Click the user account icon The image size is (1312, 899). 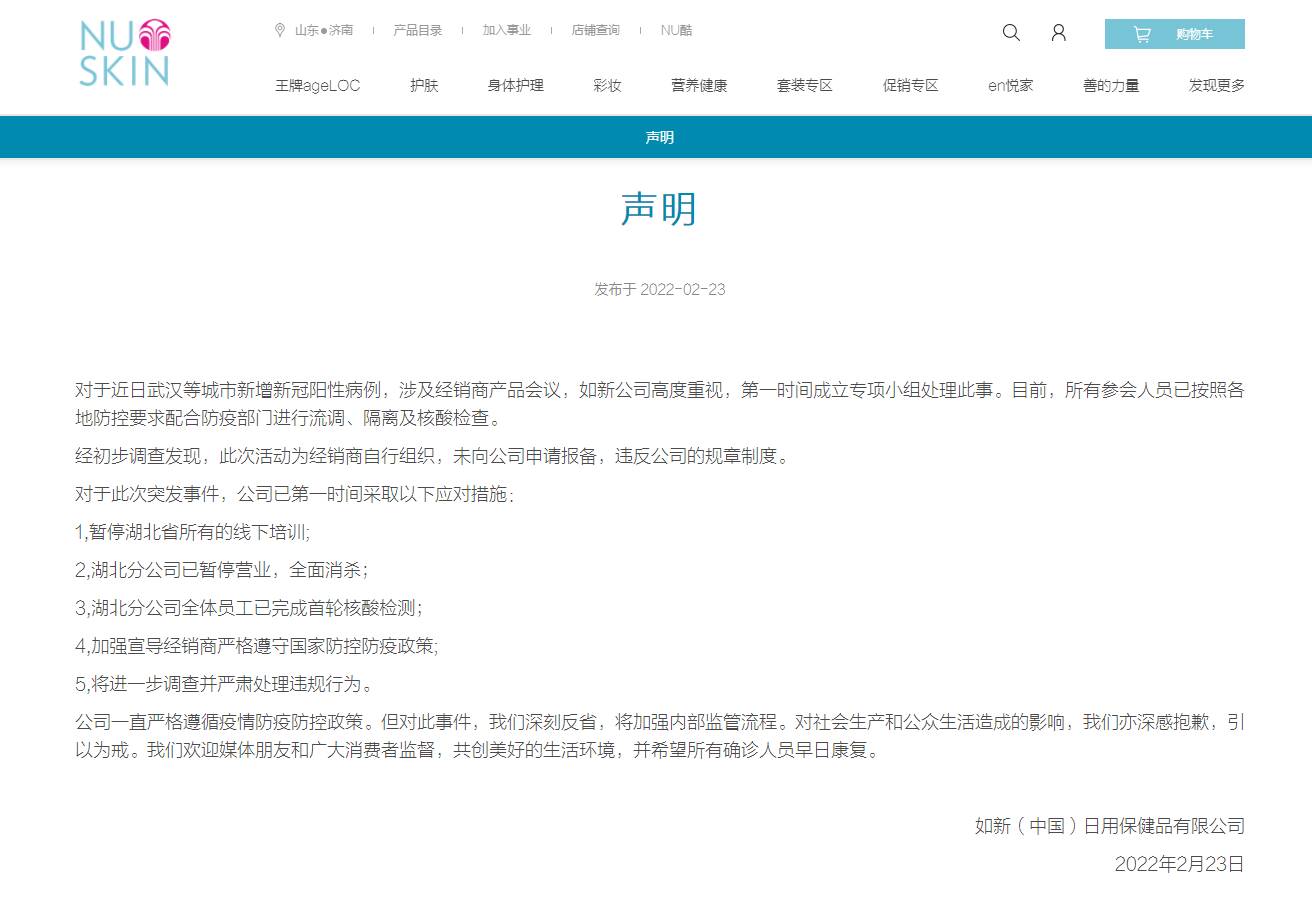point(1058,33)
